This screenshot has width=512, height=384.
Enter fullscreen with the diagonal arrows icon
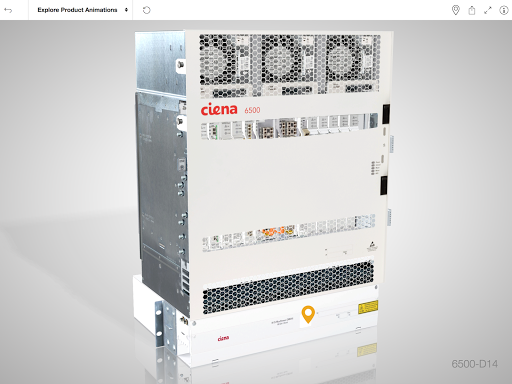click(x=488, y=10)
